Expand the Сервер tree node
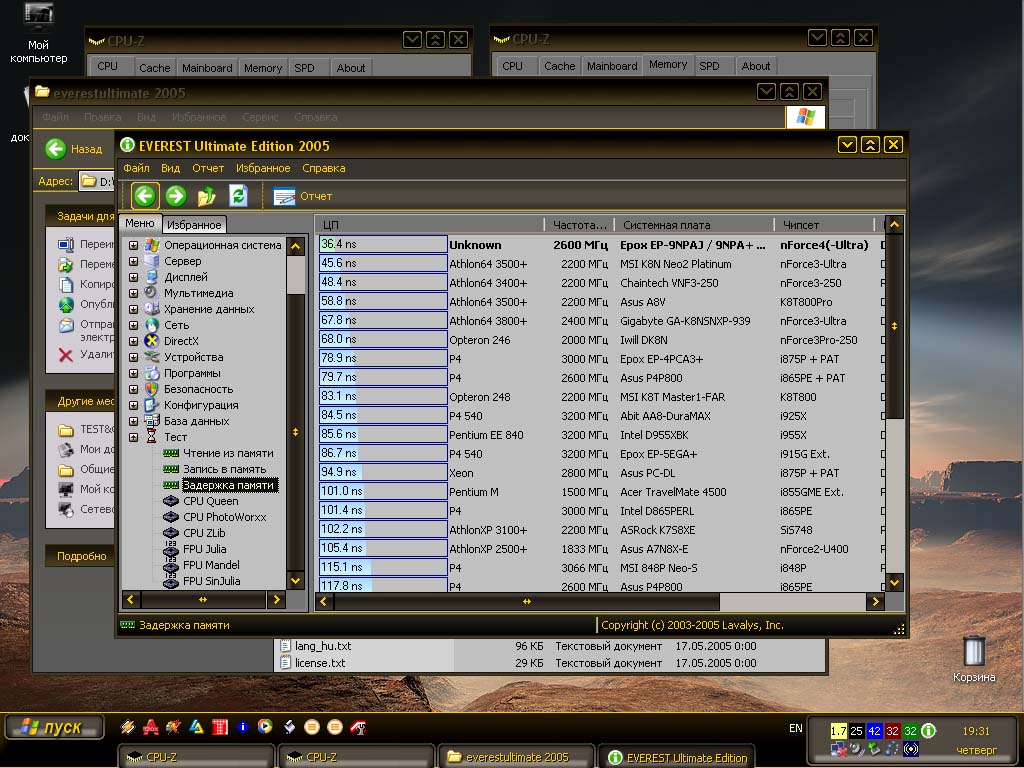The width and height of the screenshot is (1024, 768). click(x=133, y=261)
